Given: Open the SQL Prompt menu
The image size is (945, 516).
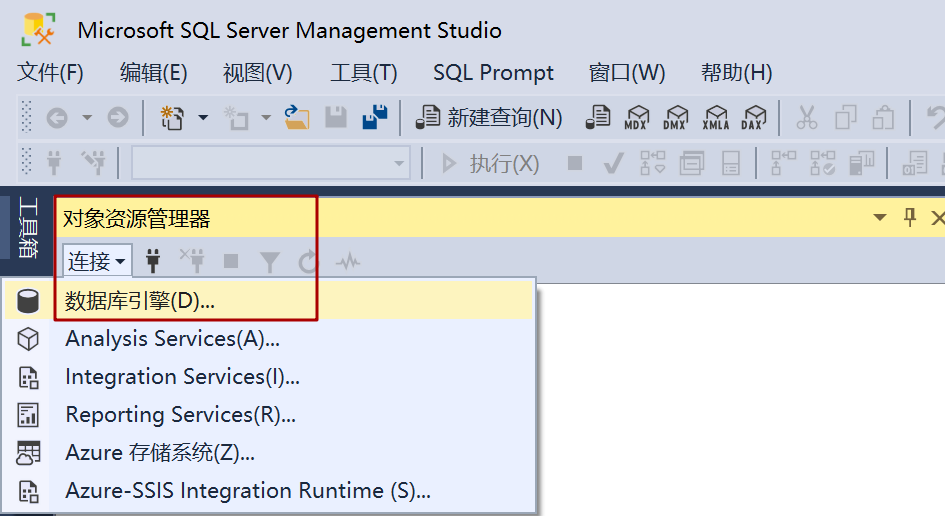Looking at the screenshot, I should [x=493, y=73].
